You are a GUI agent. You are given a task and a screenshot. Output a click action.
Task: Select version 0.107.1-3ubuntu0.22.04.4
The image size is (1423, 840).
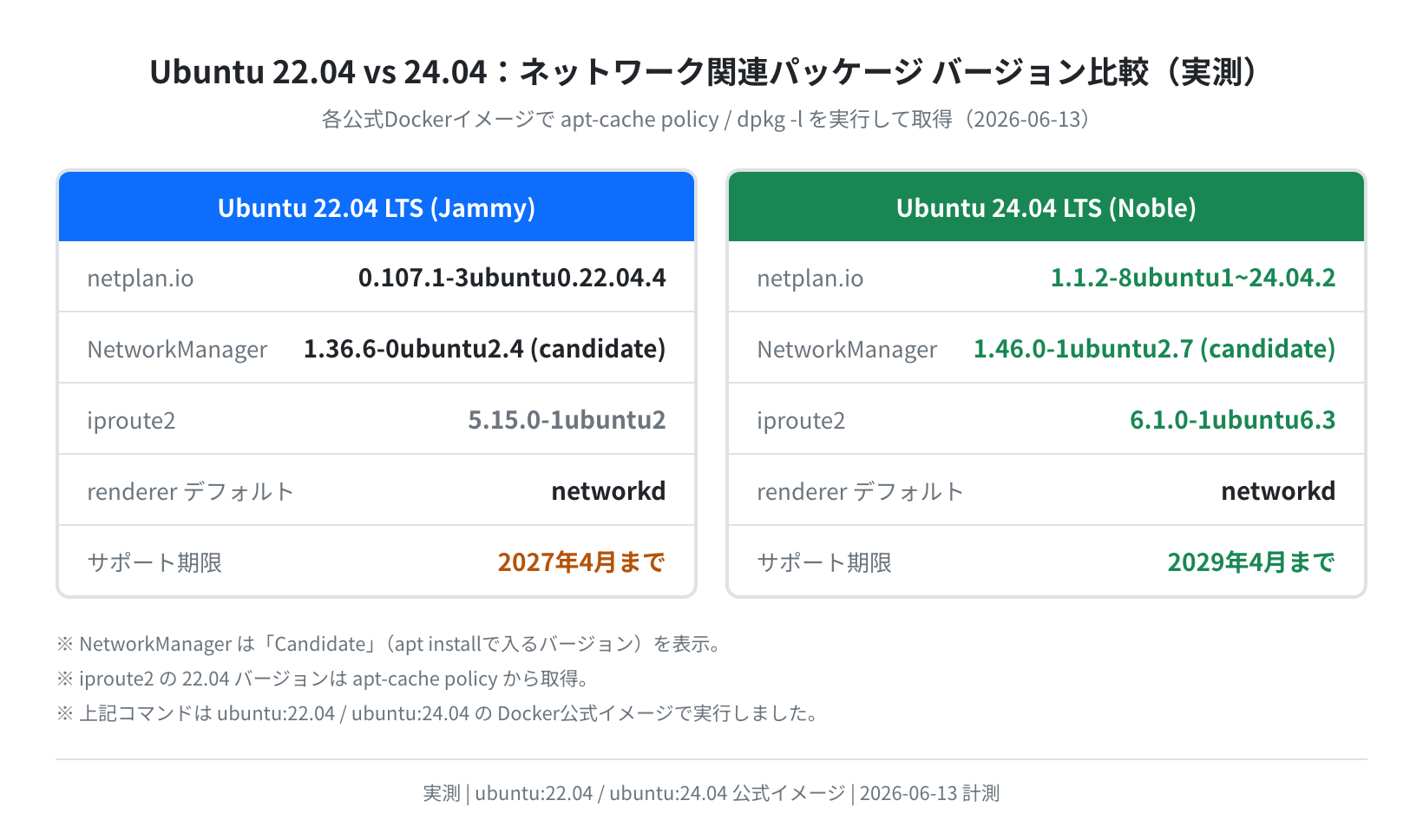click(x=512, y=278)
